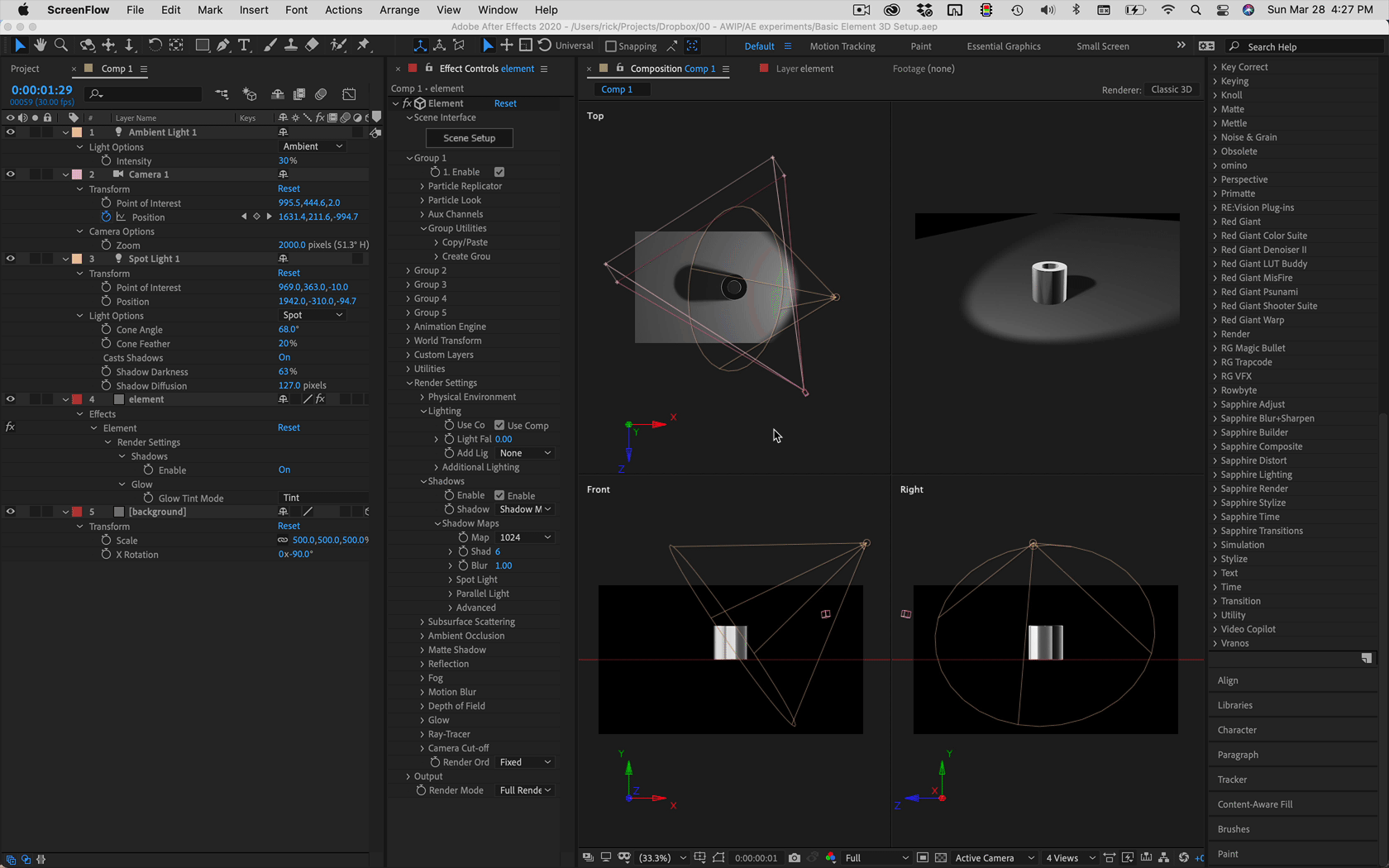Screen dimensions: 1389x868
Task: Hide the [background] layer
Action: coord(11,512)
